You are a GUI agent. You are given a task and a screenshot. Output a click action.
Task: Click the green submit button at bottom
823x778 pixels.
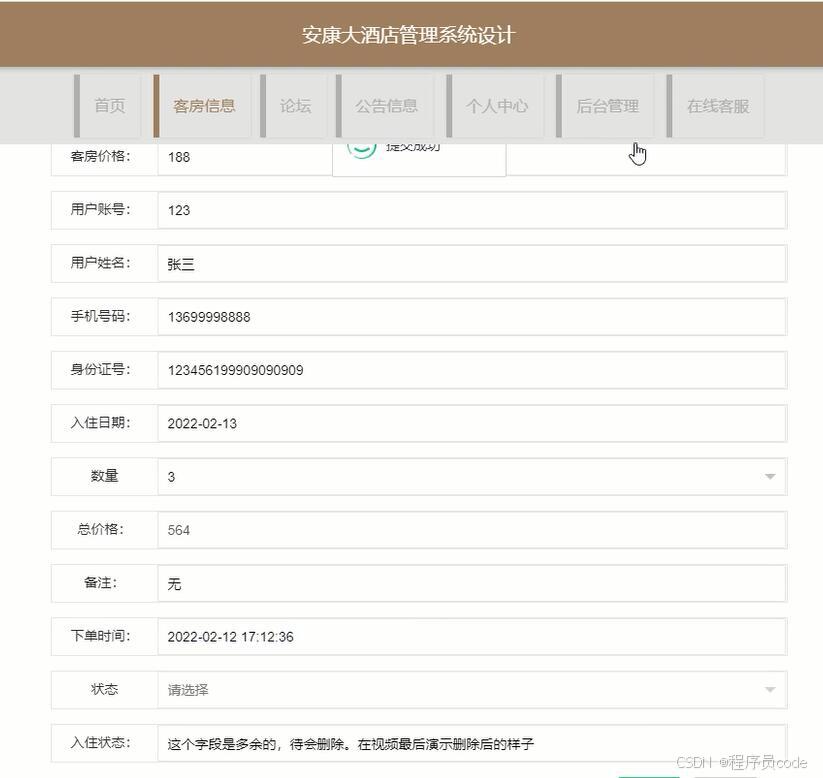point(650,775)
